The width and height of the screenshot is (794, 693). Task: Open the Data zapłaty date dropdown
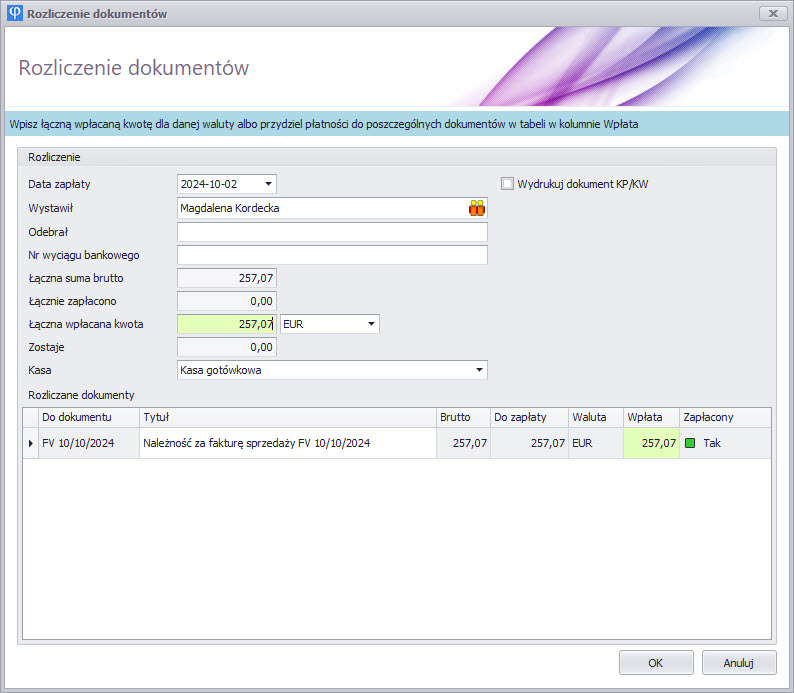tap(267, 184)
